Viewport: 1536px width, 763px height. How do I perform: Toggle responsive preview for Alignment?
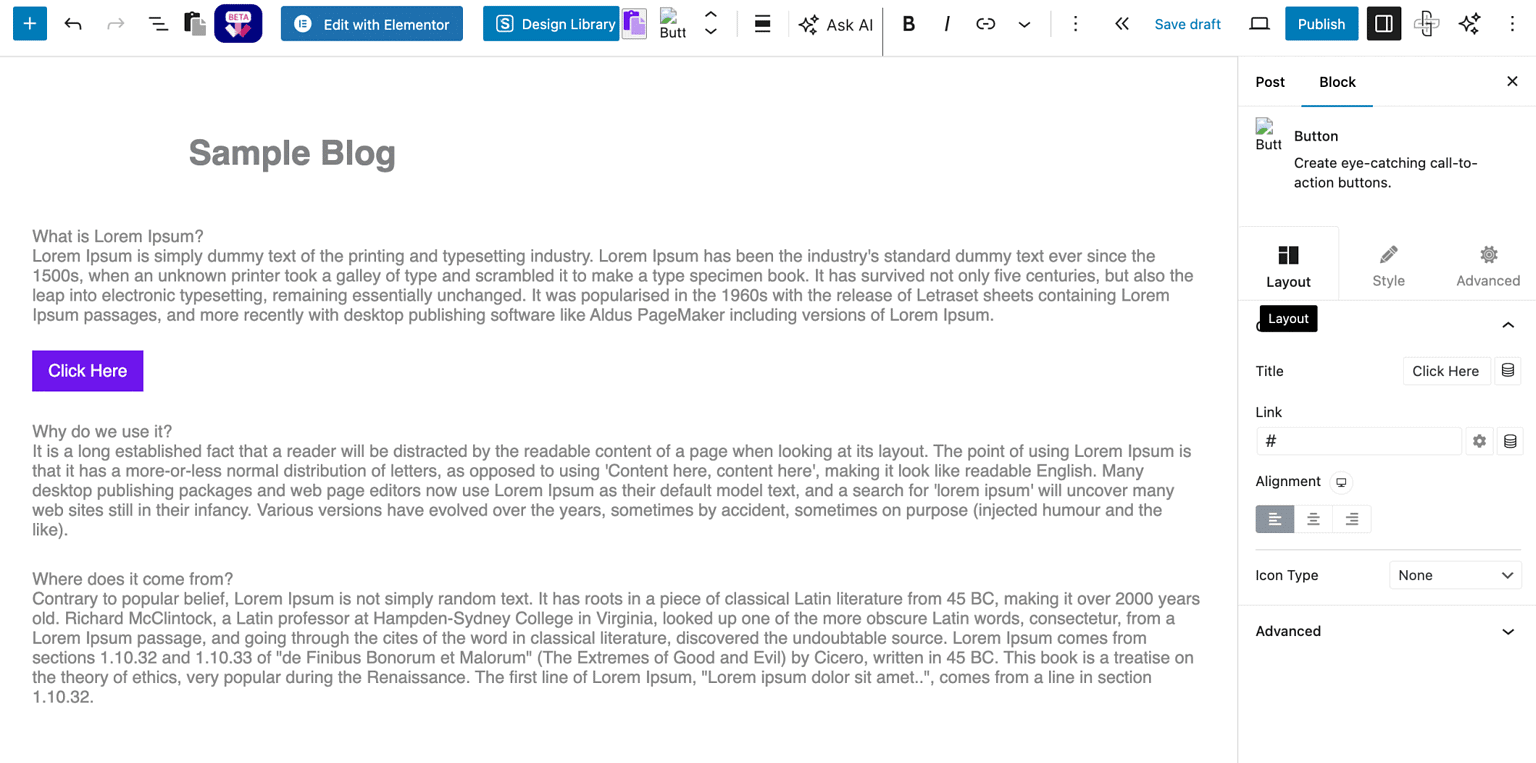1340,482
